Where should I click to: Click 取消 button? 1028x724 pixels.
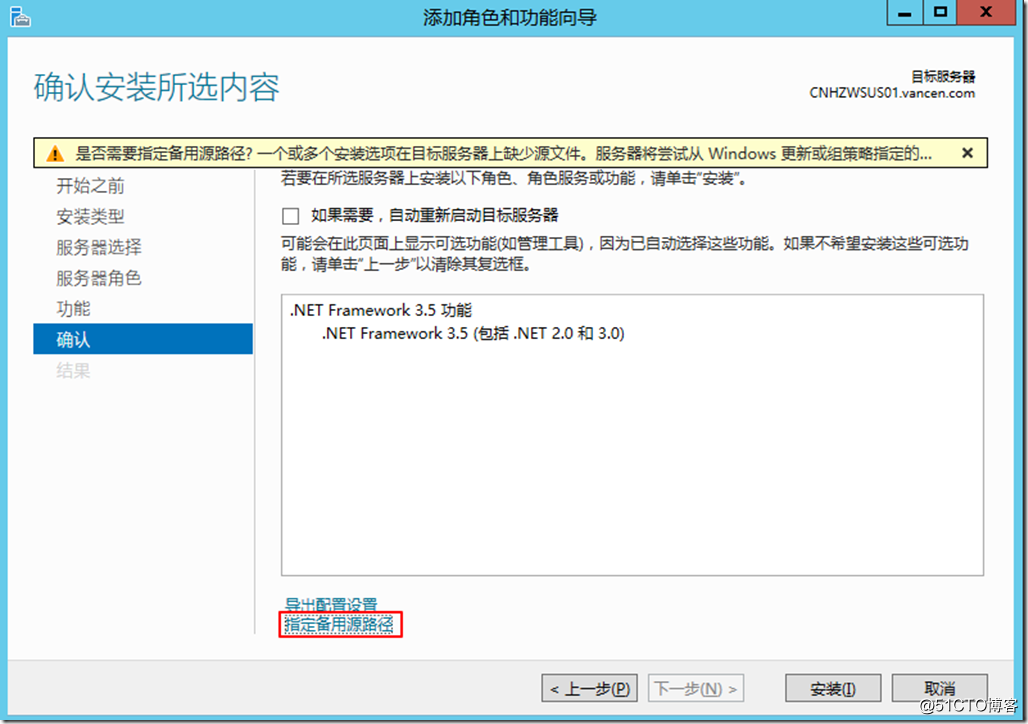[x=939, y=689]
